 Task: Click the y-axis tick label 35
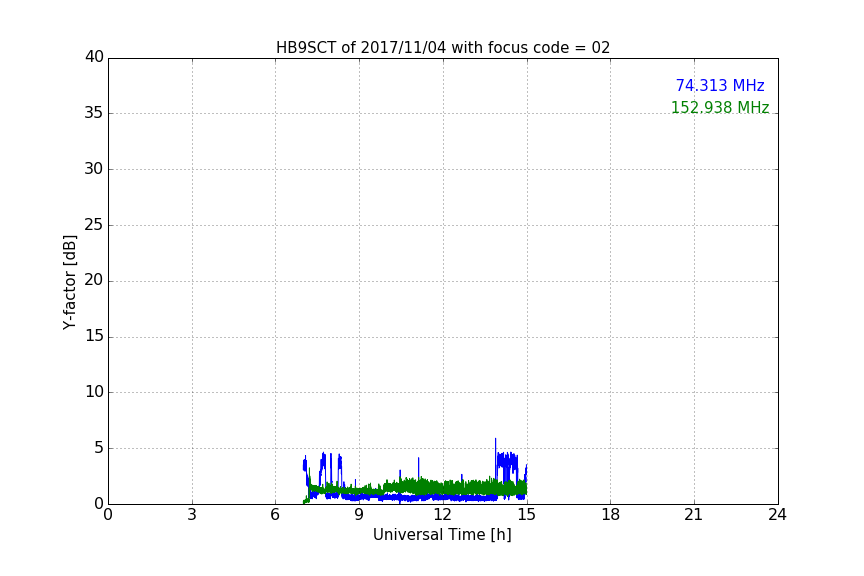point(94,113)
